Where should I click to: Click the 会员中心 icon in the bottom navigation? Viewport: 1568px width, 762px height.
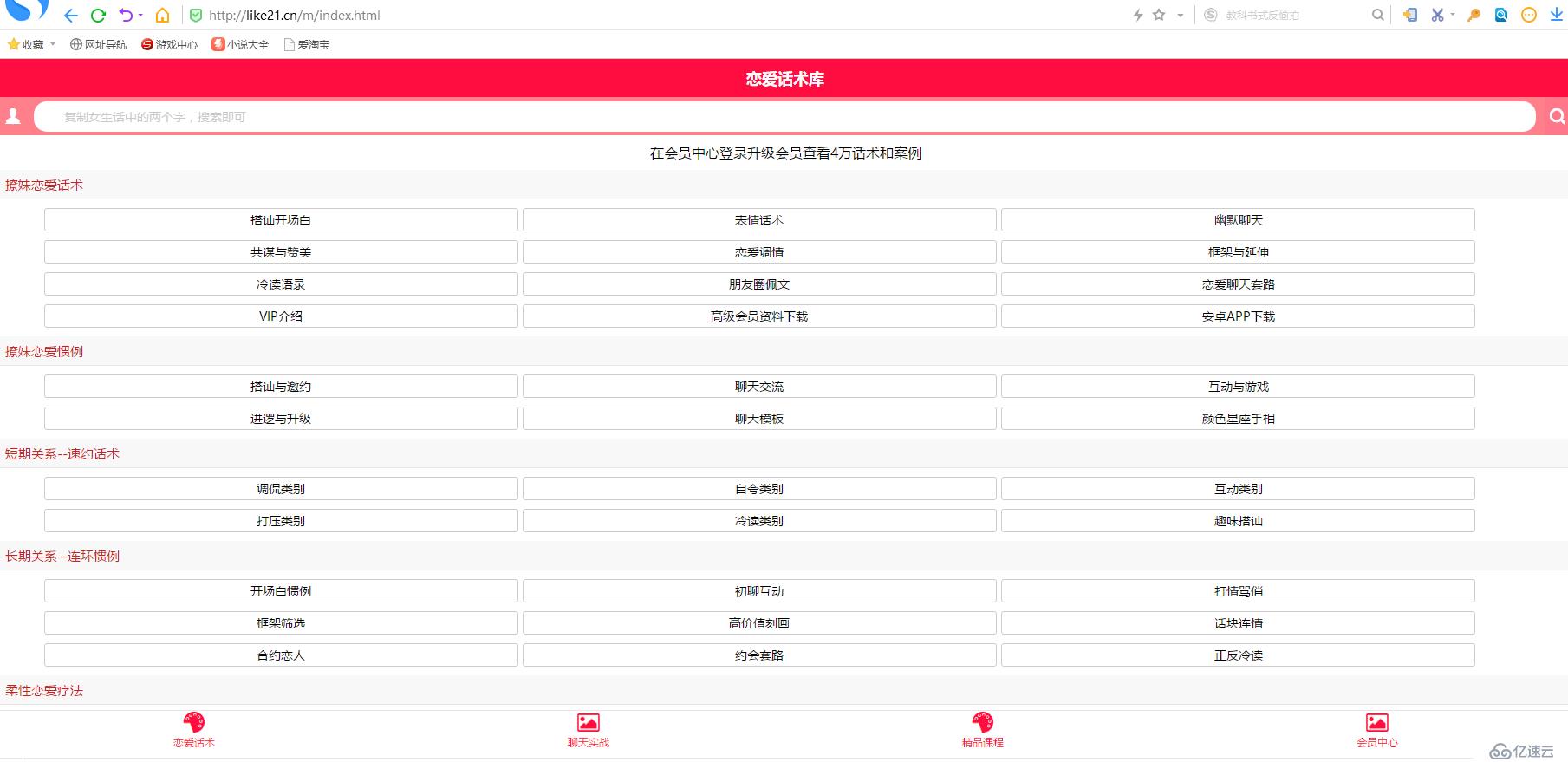pos(1377,722)
